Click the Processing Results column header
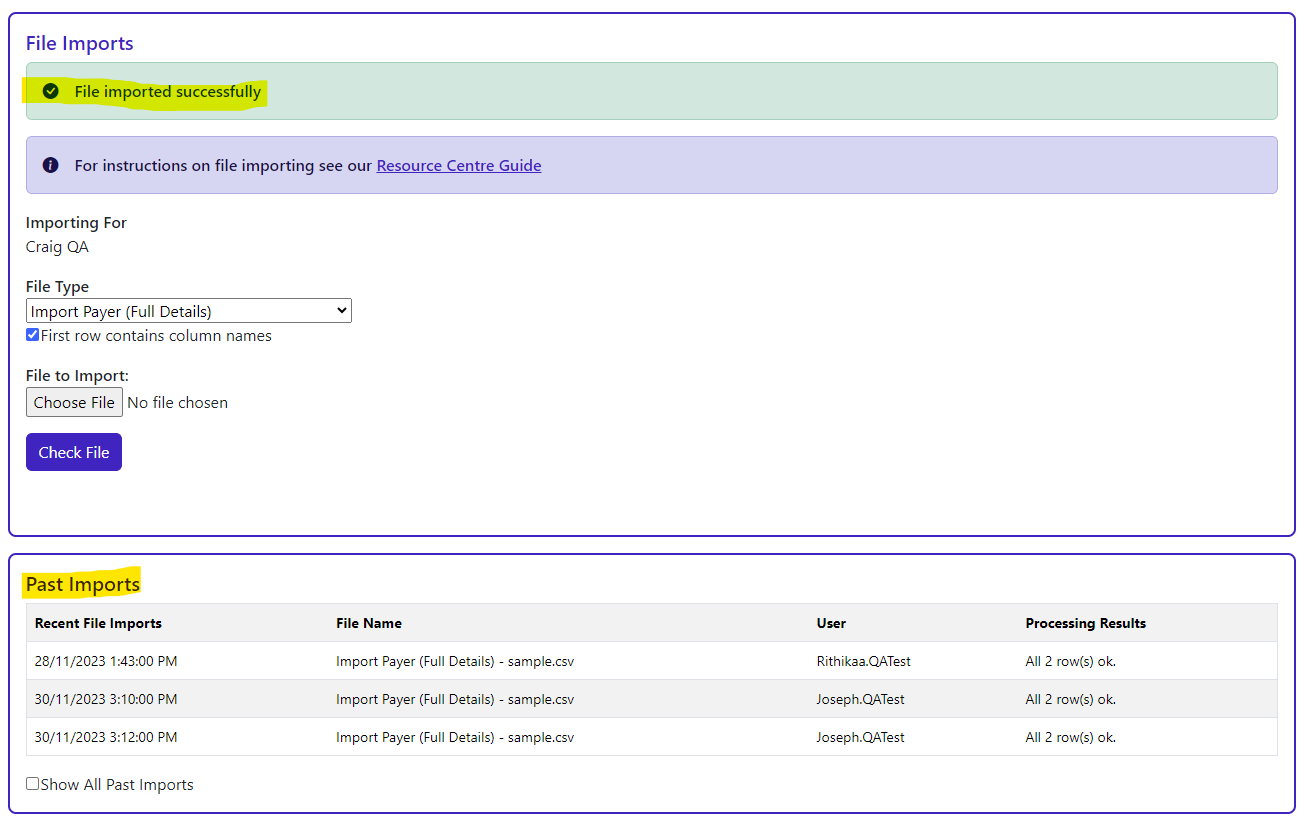The width and height of the screenshot is (1306, 821). [x=1085, y=623]
